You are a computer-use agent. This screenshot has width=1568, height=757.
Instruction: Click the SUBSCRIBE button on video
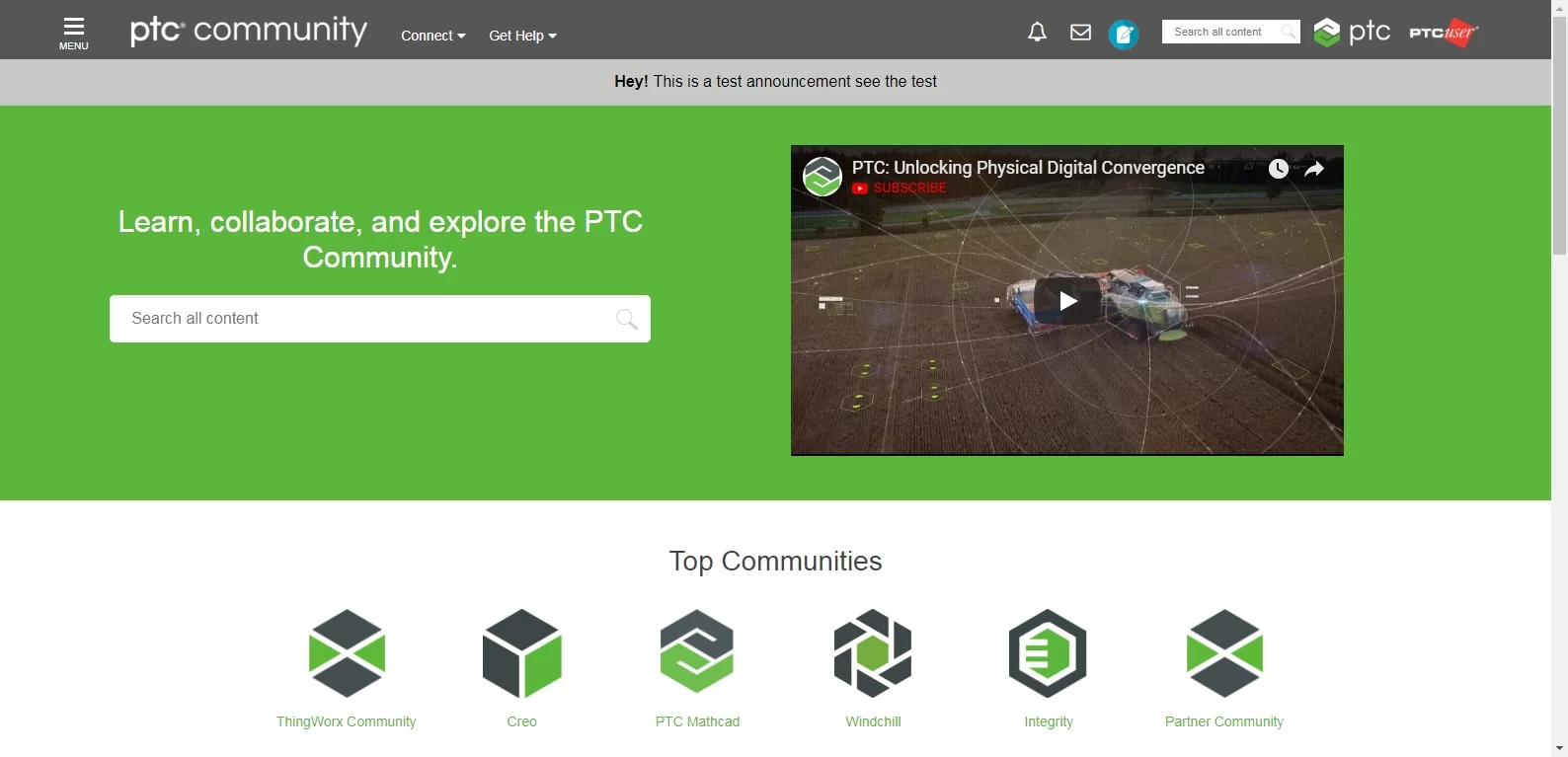coord(900,188)
